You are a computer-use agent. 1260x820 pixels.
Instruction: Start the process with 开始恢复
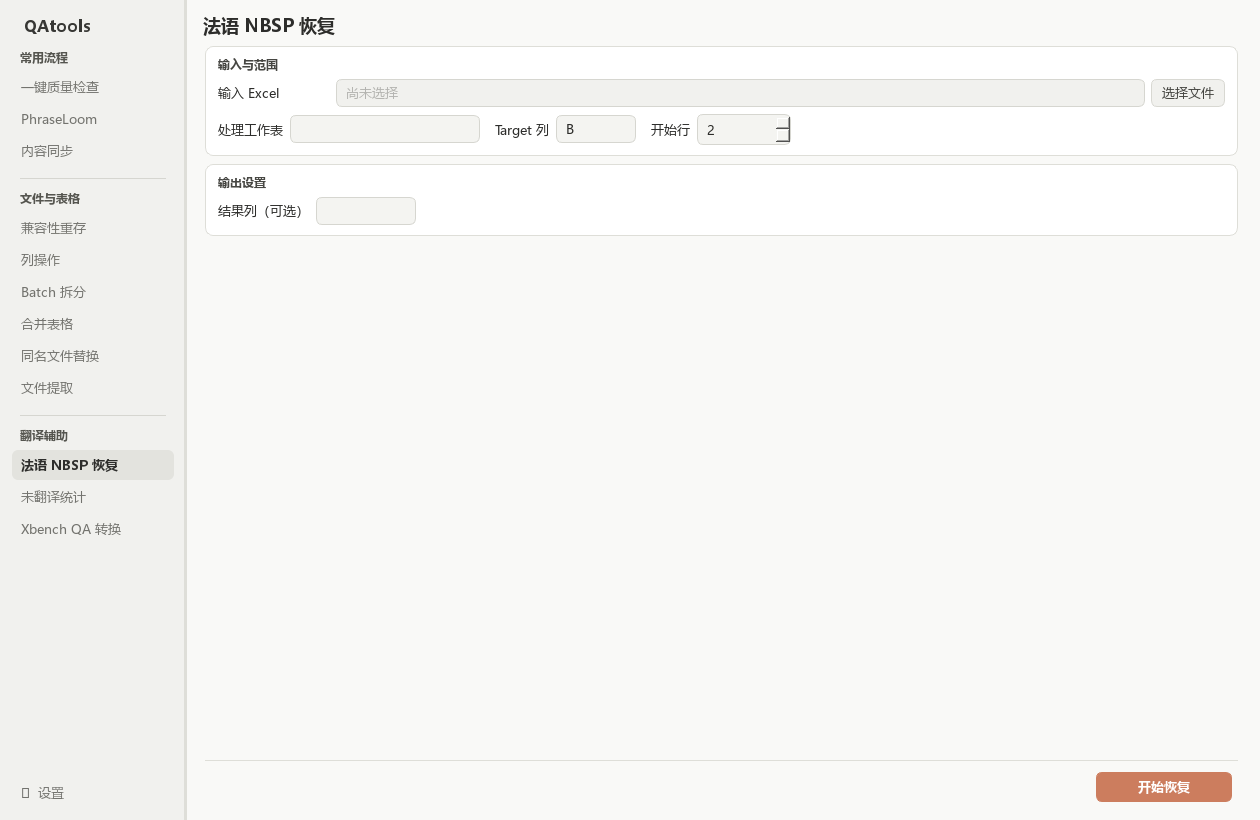point(1164,787)
